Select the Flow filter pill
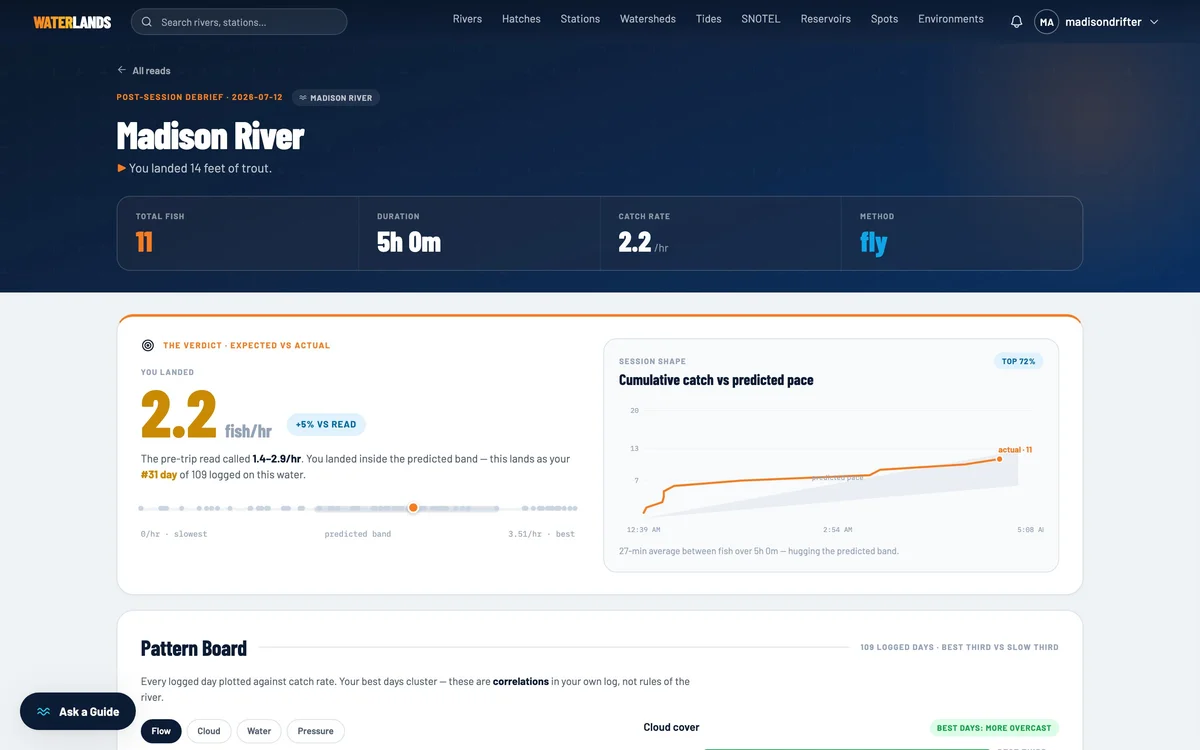This screenshot has width=1200, height=750. 161,731
